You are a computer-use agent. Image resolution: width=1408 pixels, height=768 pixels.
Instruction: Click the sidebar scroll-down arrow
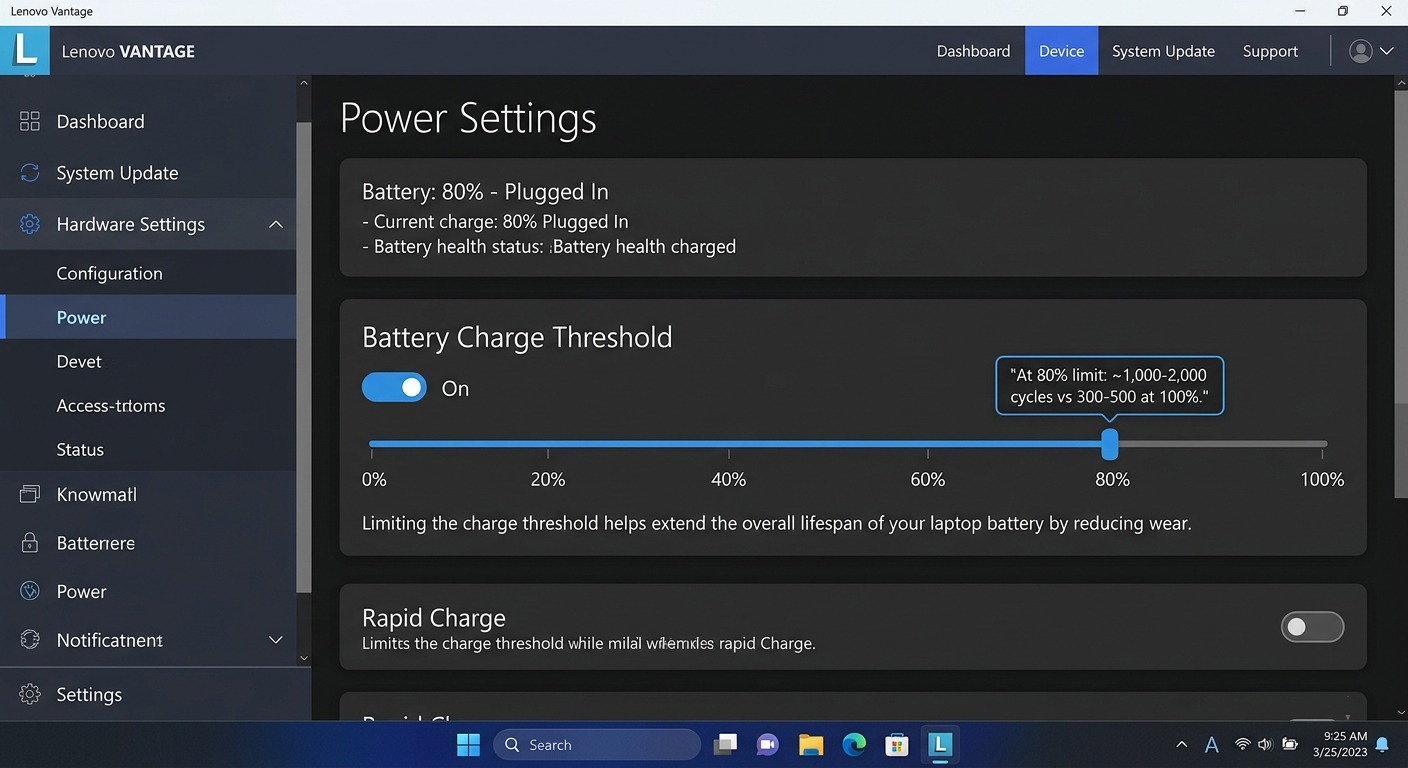pyautogui.click(x=304, y=657)
